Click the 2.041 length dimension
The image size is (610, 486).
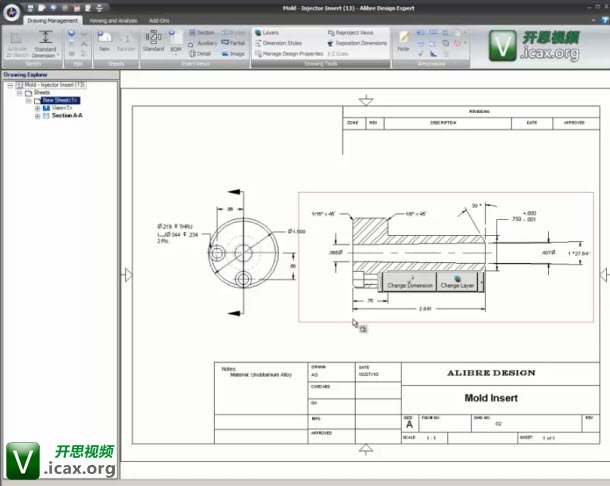tap(425, 309)
